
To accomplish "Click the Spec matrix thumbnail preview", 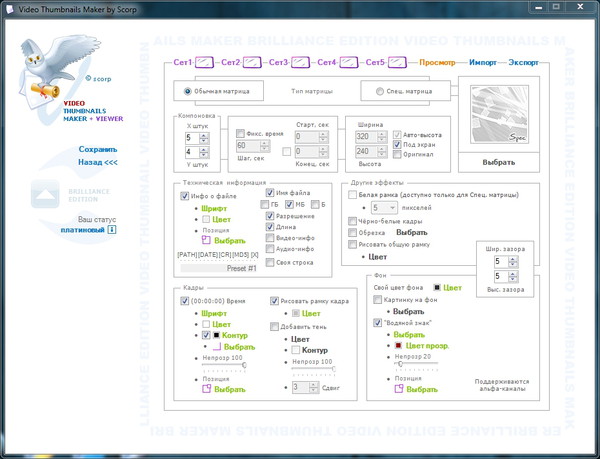I will point(498,114).
